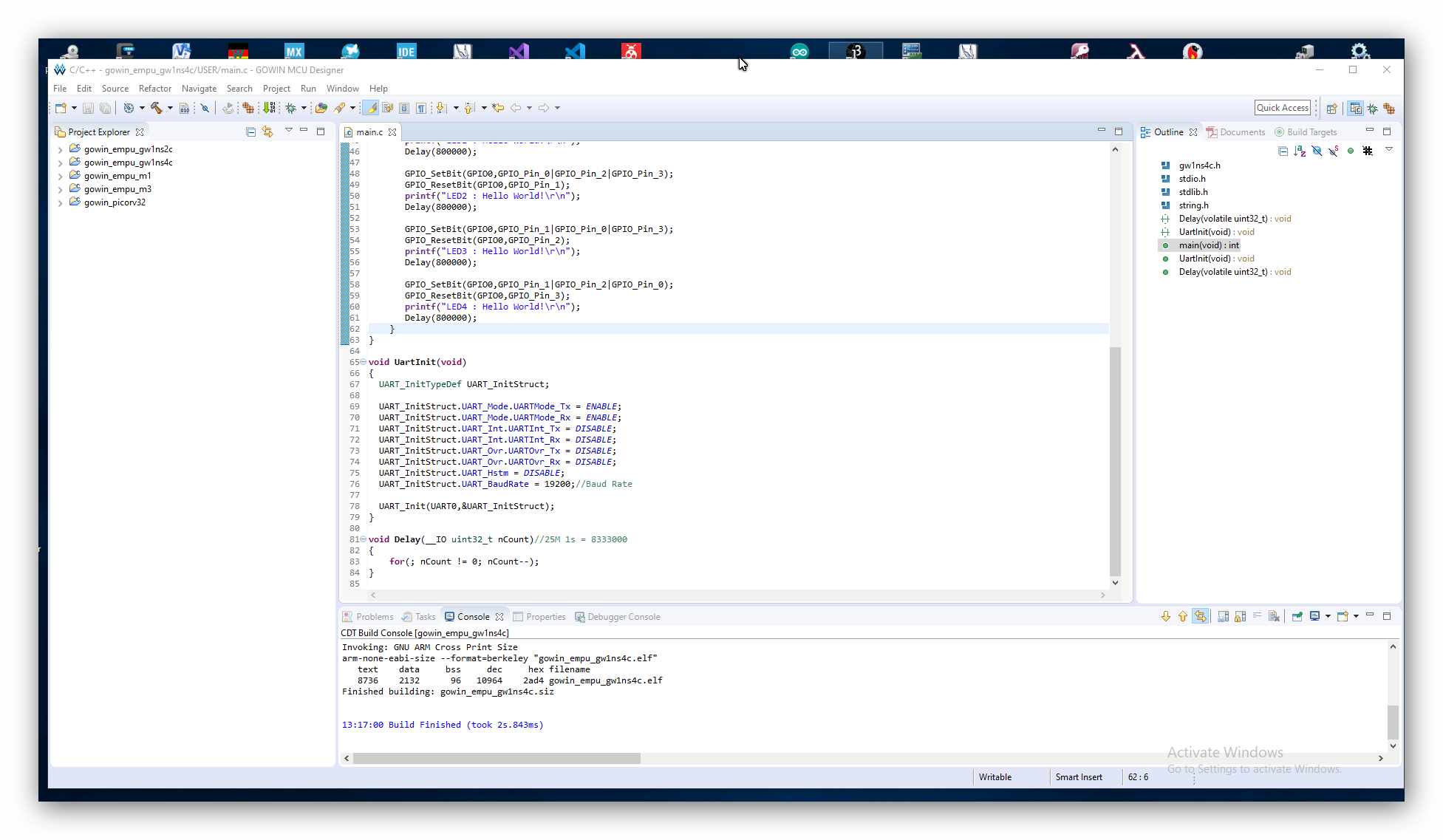This screenshot has width=1443, height=840.
Task: Click the Clear Console icon
Action: (1274, 616)
